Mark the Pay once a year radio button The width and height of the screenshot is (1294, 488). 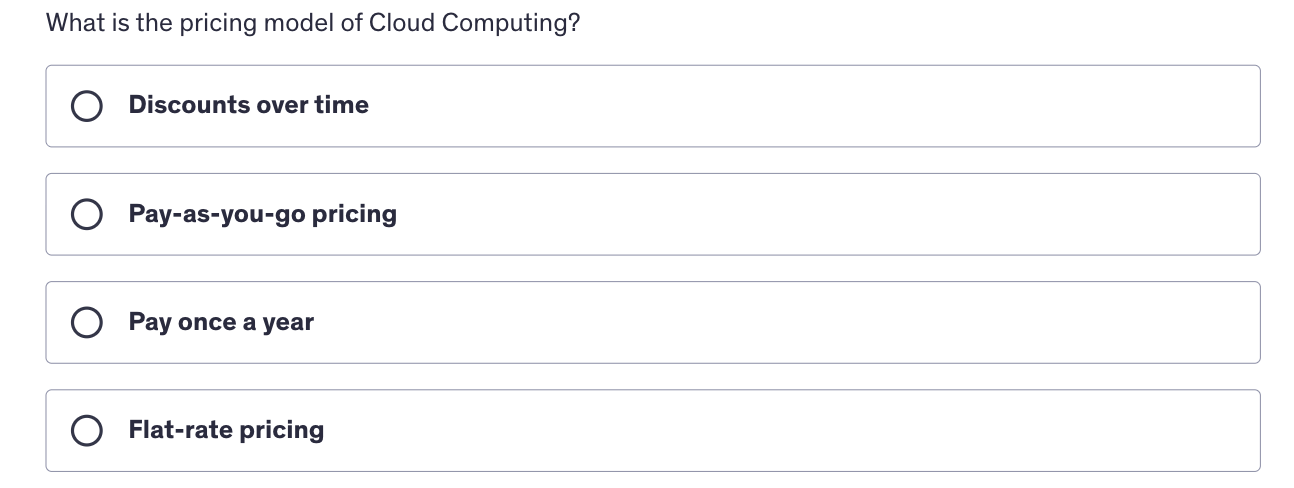[87, 322]
